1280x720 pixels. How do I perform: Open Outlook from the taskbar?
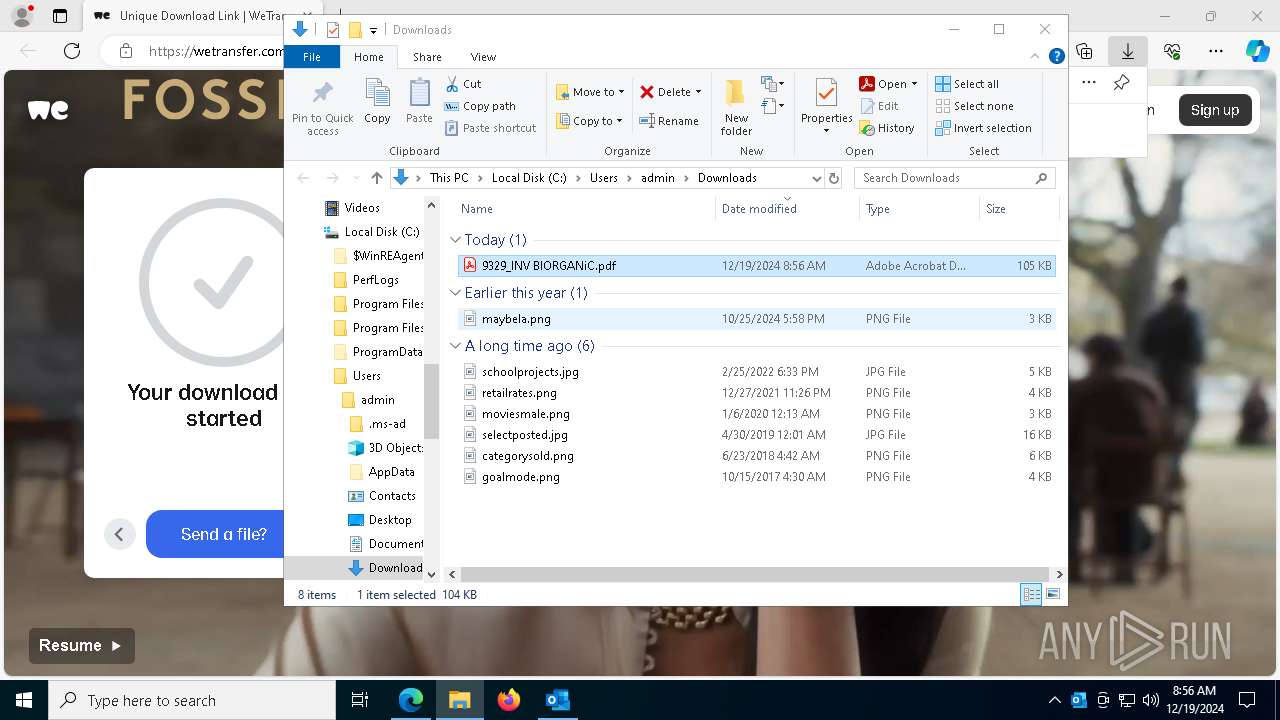(x=557, y=700)
